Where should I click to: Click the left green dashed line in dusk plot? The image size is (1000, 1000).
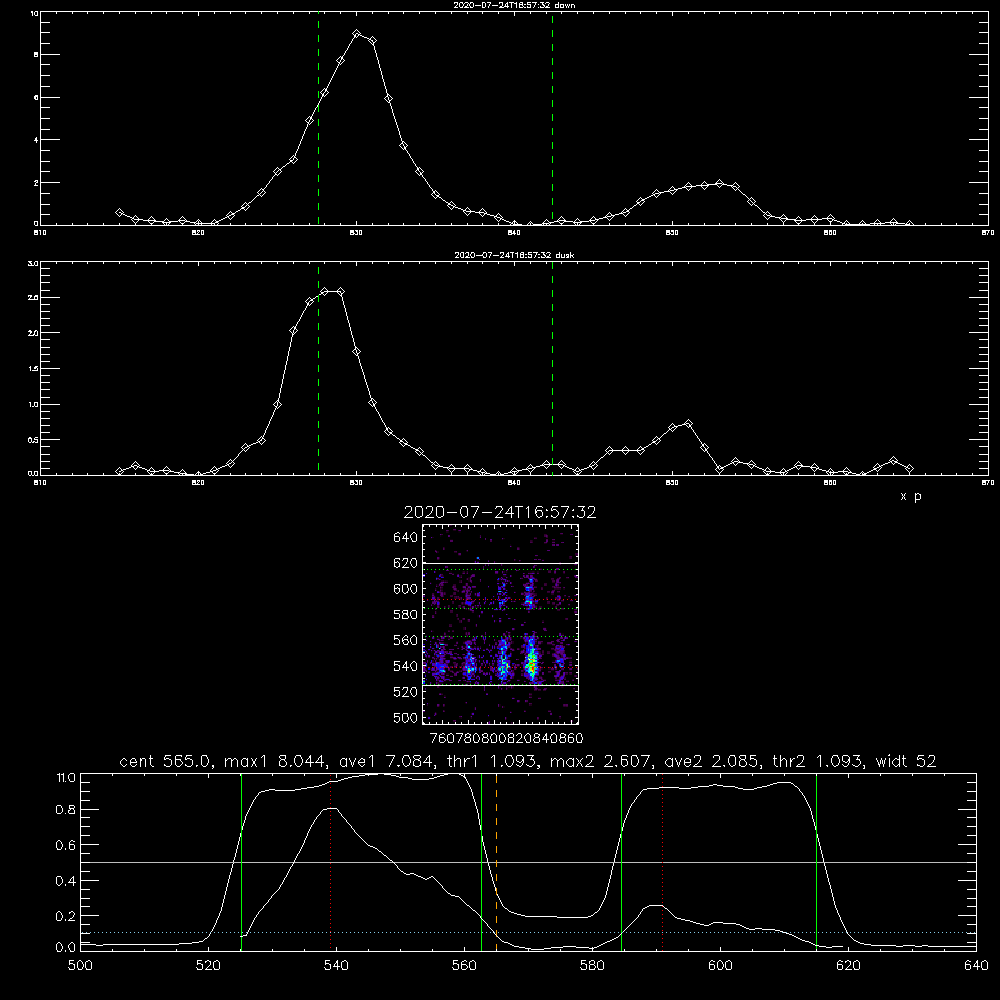point(318,369)
